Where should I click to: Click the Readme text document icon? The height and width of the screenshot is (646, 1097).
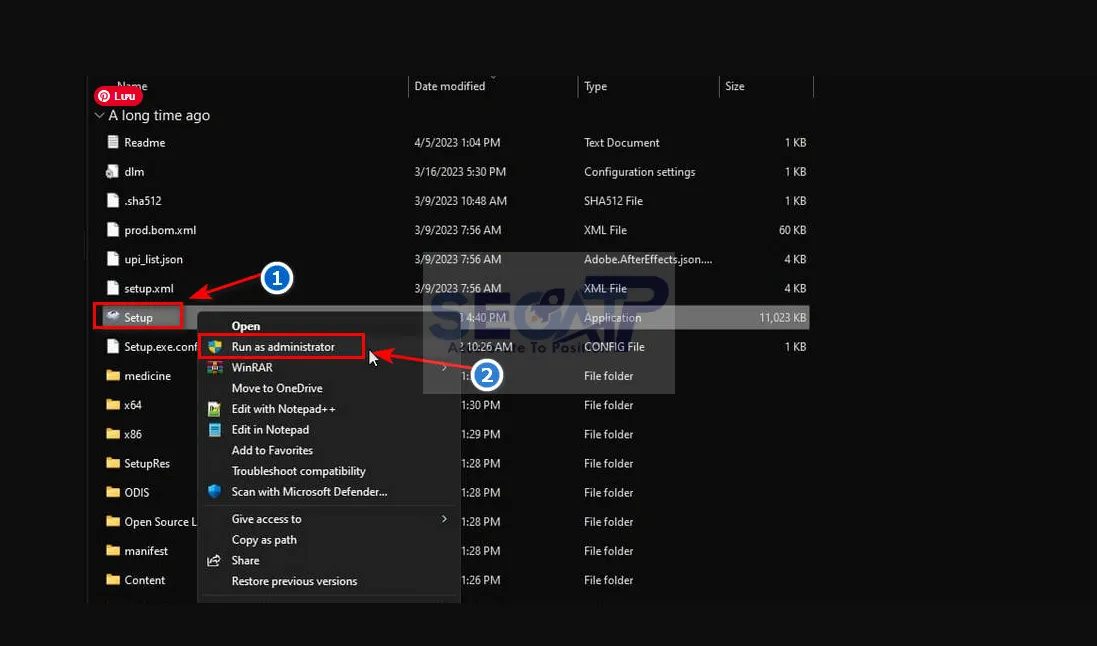click(x=111, y=142)
